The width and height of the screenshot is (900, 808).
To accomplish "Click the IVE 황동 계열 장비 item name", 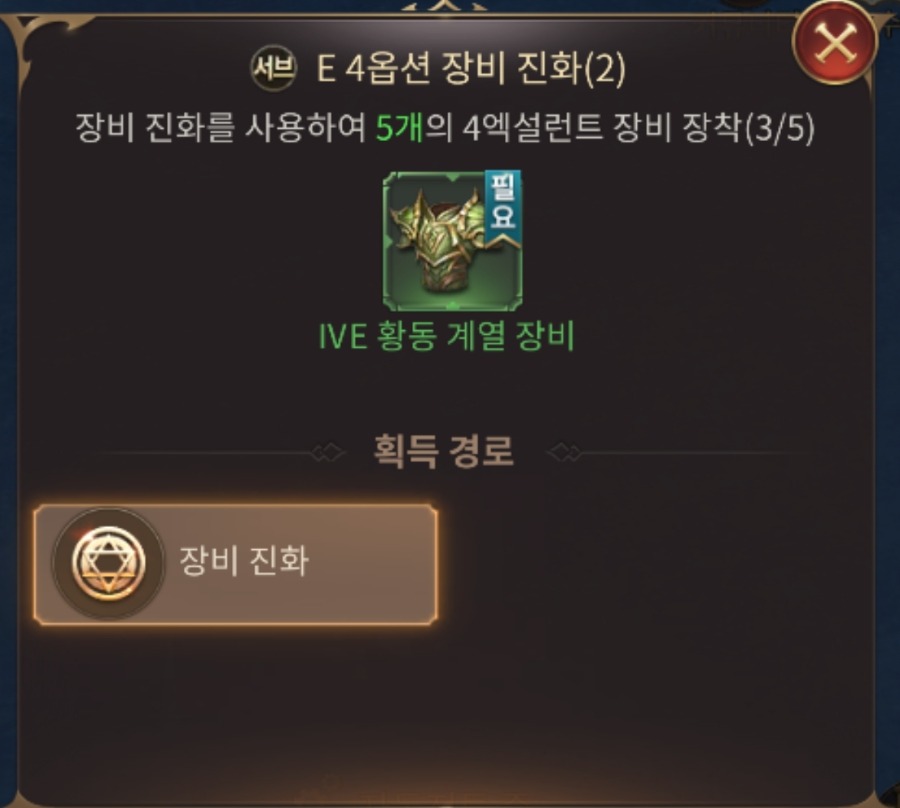I will pos(446,336).
